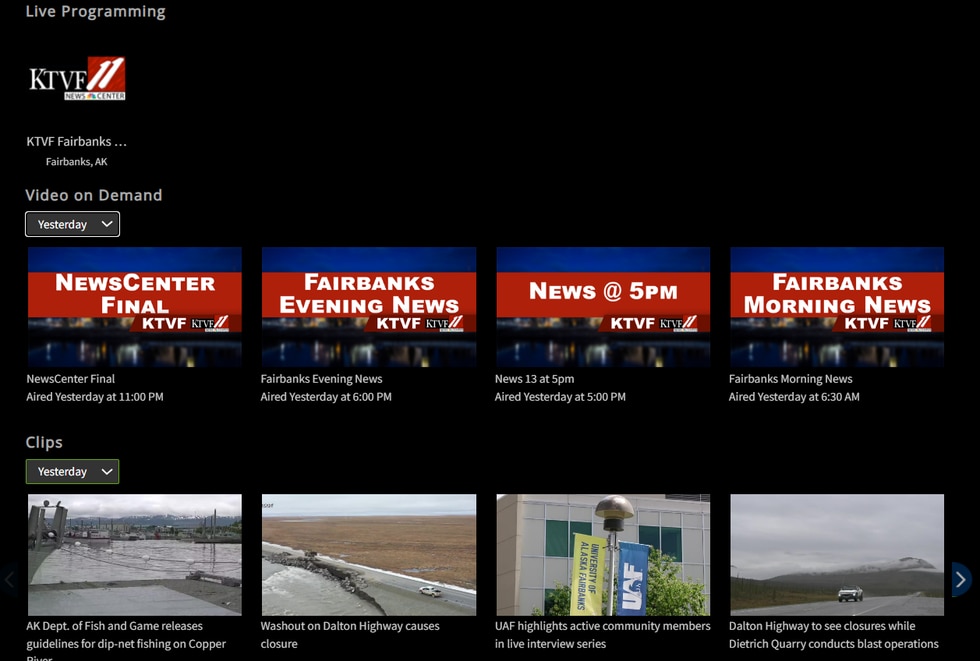Play the Fairbanks Evening News episode
Screen dimensions: 980x661
tap(368, 306)
